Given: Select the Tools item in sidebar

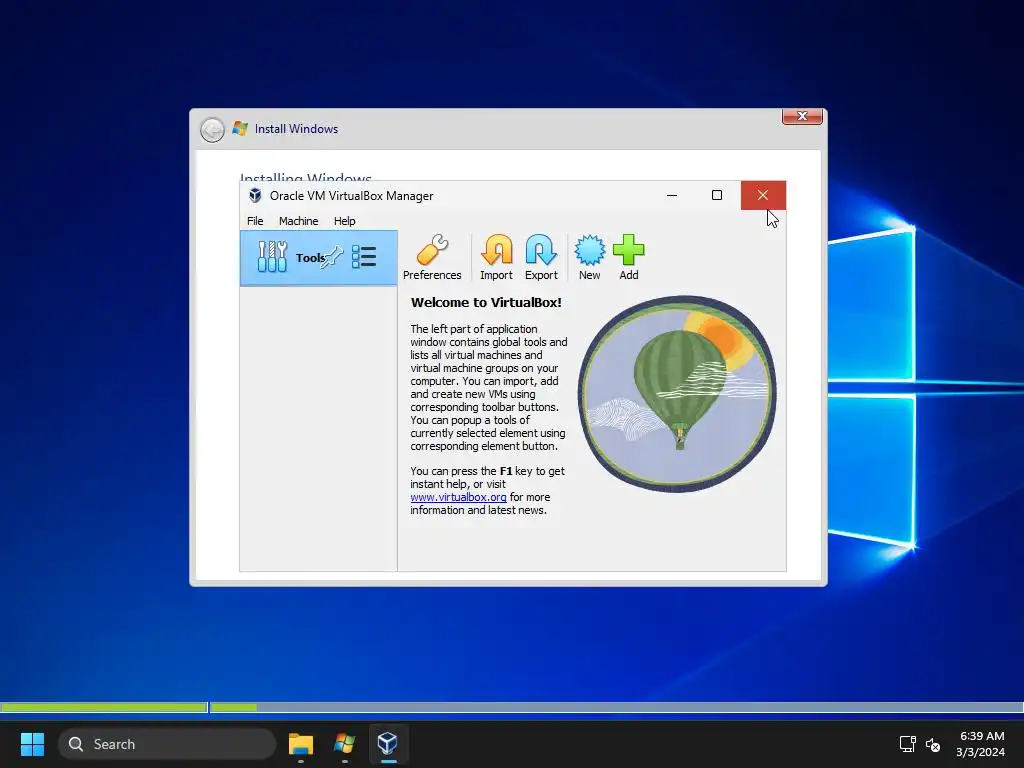Looking at the screenshot, I should click(319, 258).
